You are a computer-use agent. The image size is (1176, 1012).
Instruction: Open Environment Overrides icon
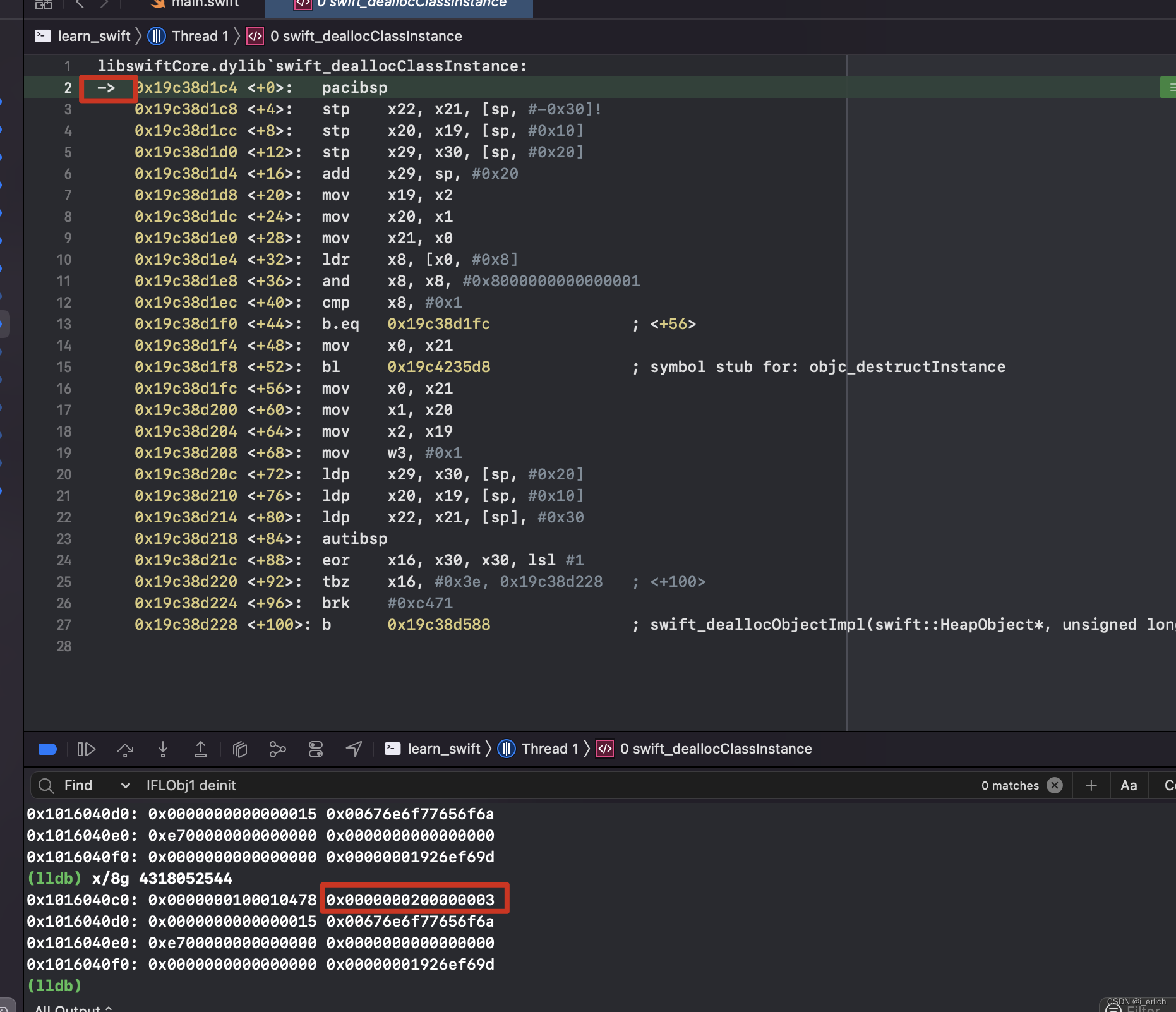(316, 749)
